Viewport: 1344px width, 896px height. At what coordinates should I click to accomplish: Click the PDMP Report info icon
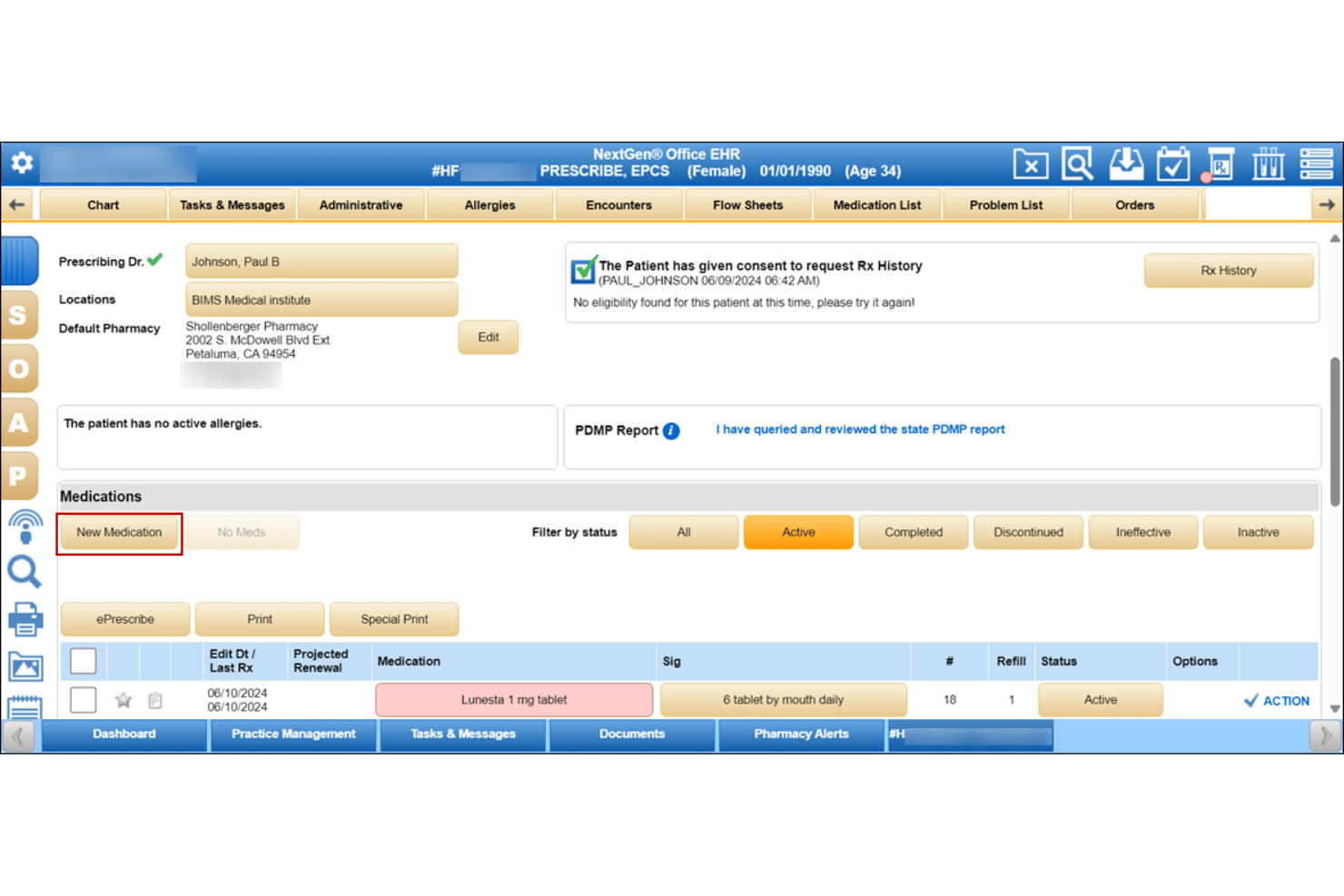pos(671,431)
